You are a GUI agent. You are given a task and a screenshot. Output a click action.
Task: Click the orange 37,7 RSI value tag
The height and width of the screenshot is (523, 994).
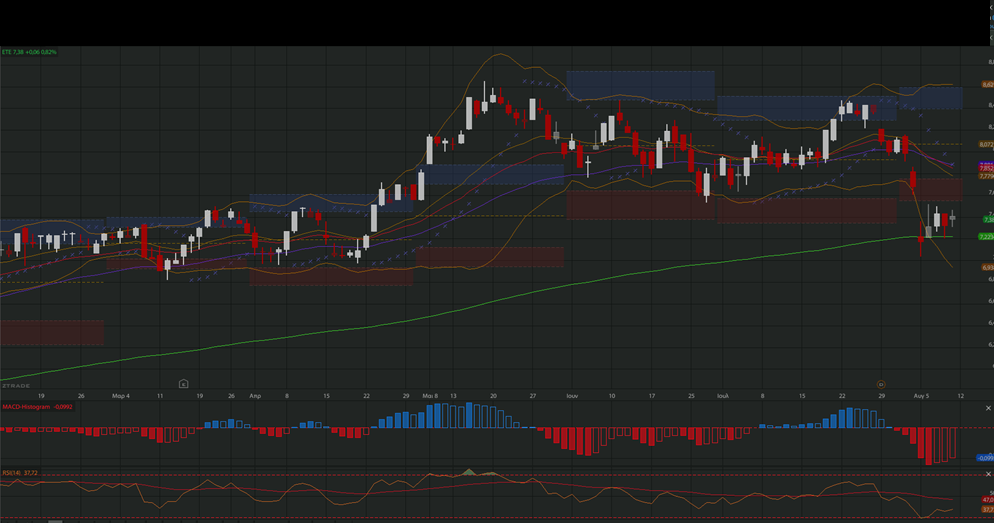[988, 509]
